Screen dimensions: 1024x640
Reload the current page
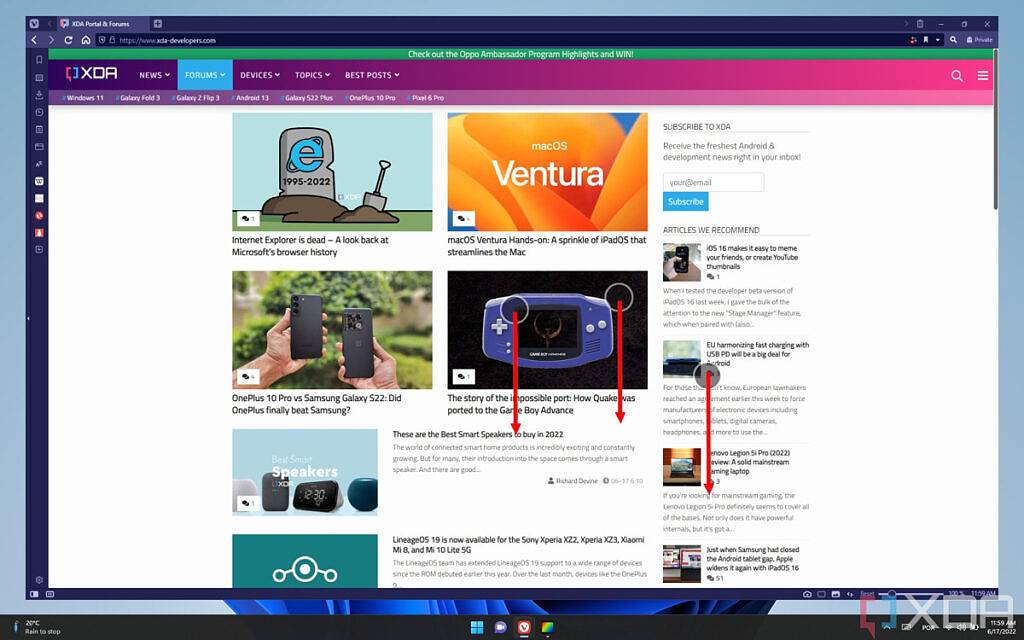tap(68, 40)
